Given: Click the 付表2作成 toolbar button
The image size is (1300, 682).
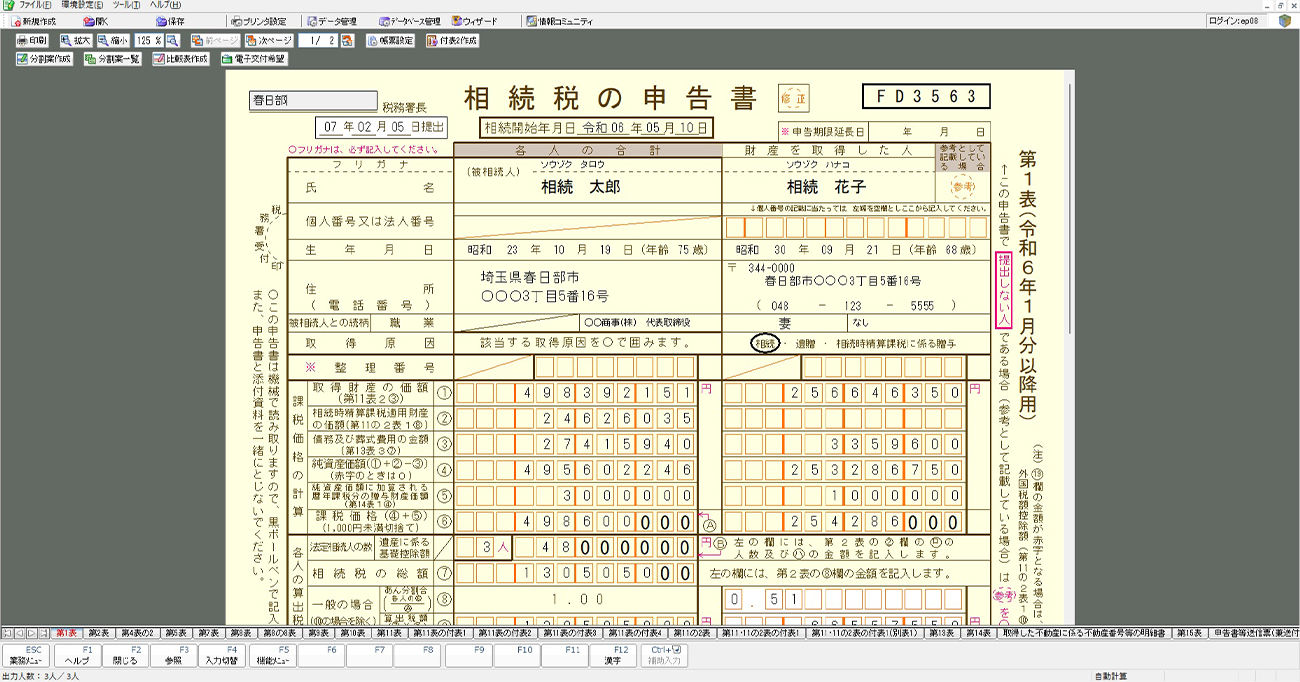Looking at the screenshot, I should 452,41.
